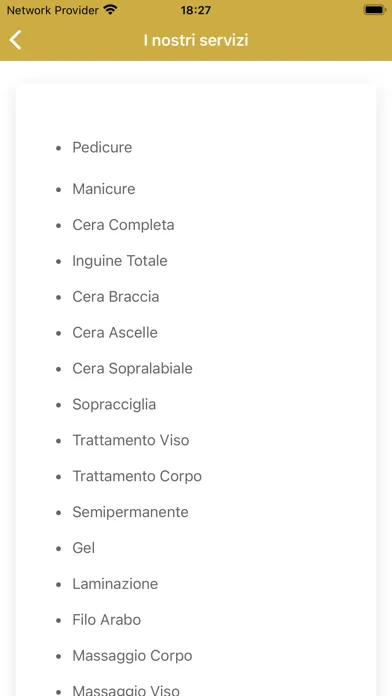Tap Massaggio Corpo in the list
Viewport: 392px width, 696px height.
coord(132,656)
